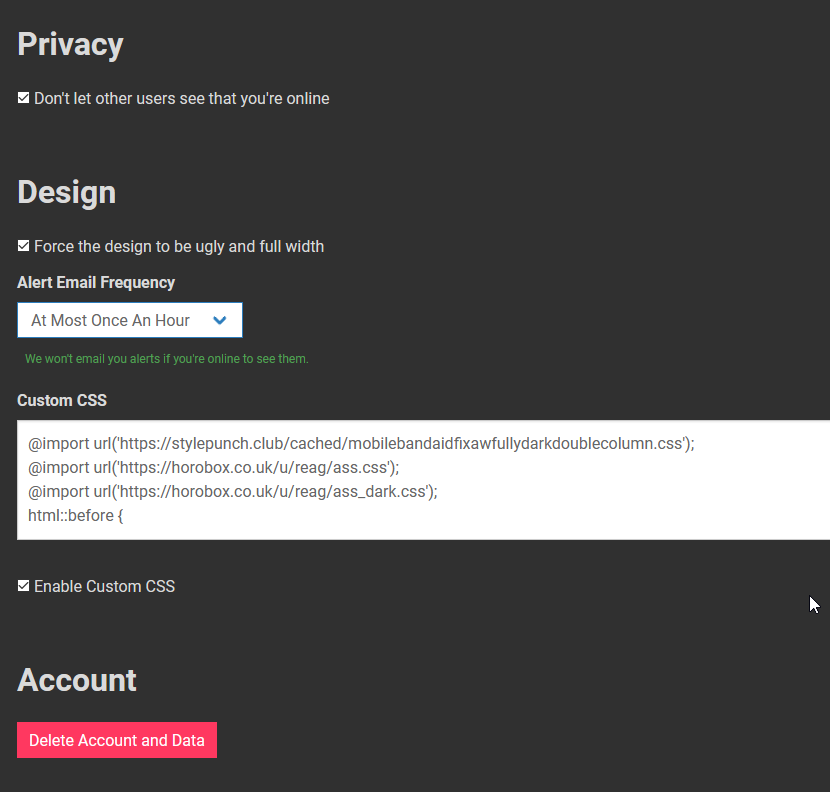Viewport: 830px width, 792px height.
Task: Place cursor on the ass_dark.css import line
Action: pos(233,491)
